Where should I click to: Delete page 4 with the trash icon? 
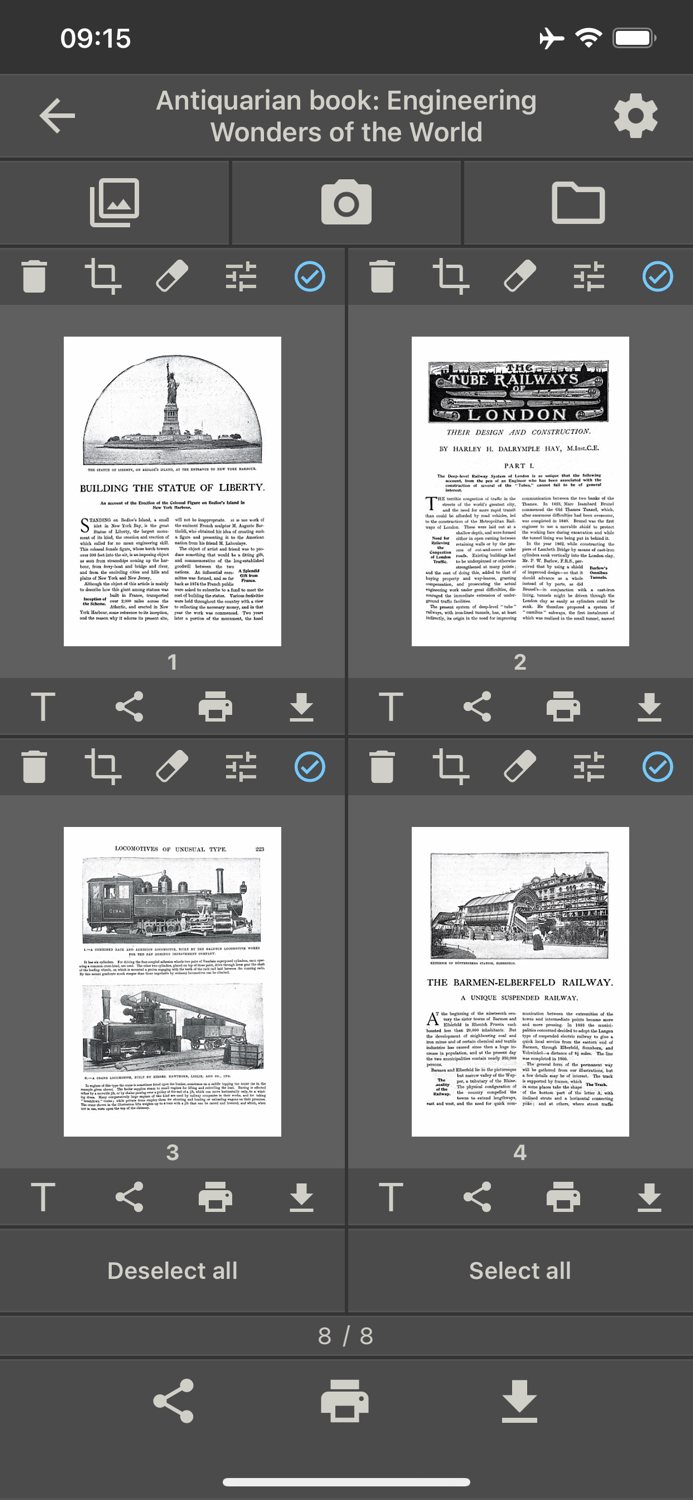click(382, 767)
